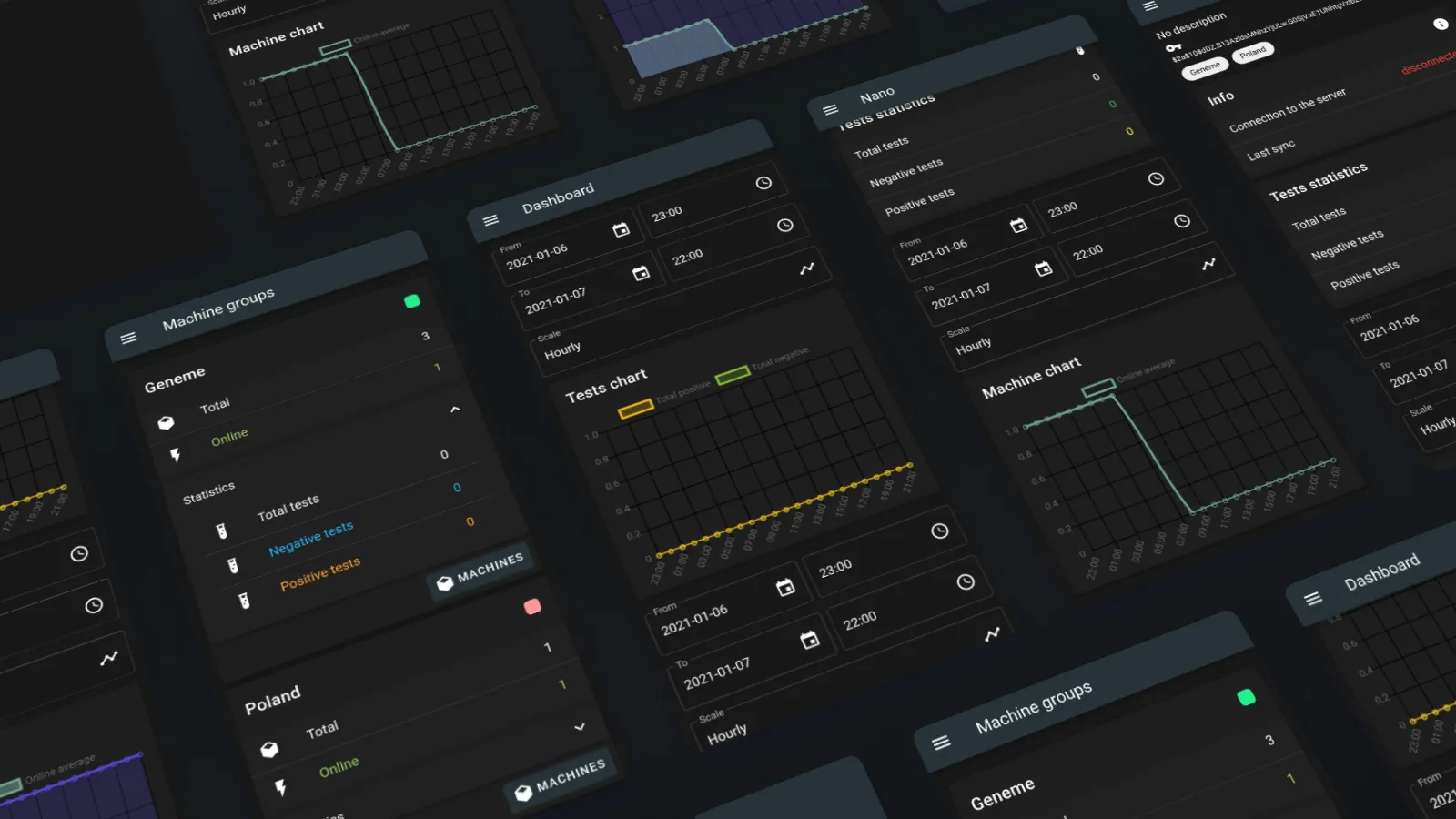Open clock icon for 22:00 under Dashboard title
Screen dimensions: 1456x819
tap(784, 226)
